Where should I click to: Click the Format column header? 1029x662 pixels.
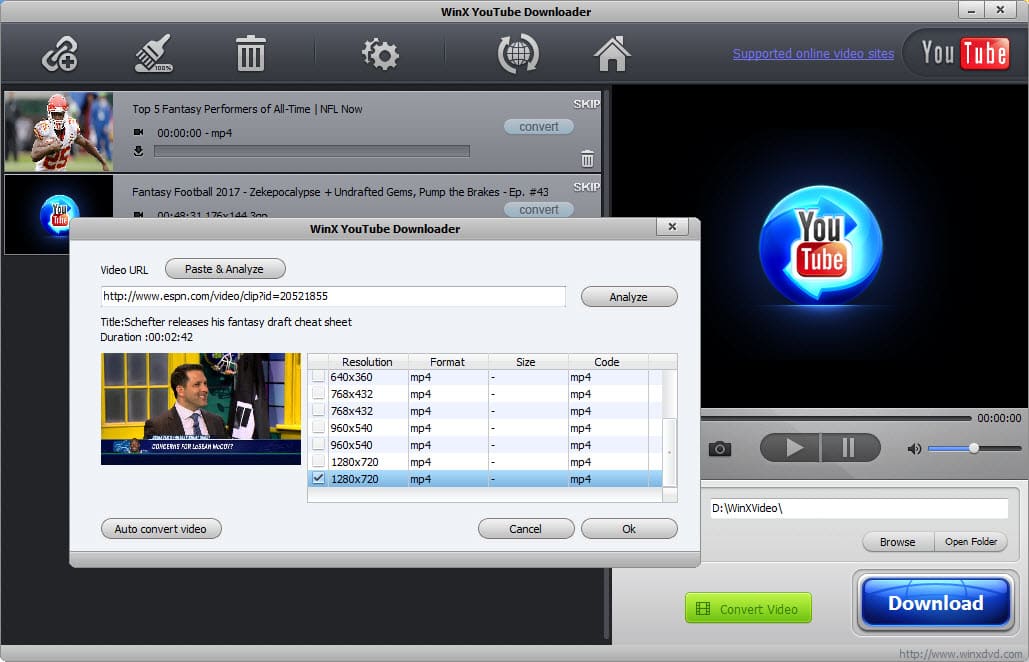pyautogui.click(x=448, y=362)
